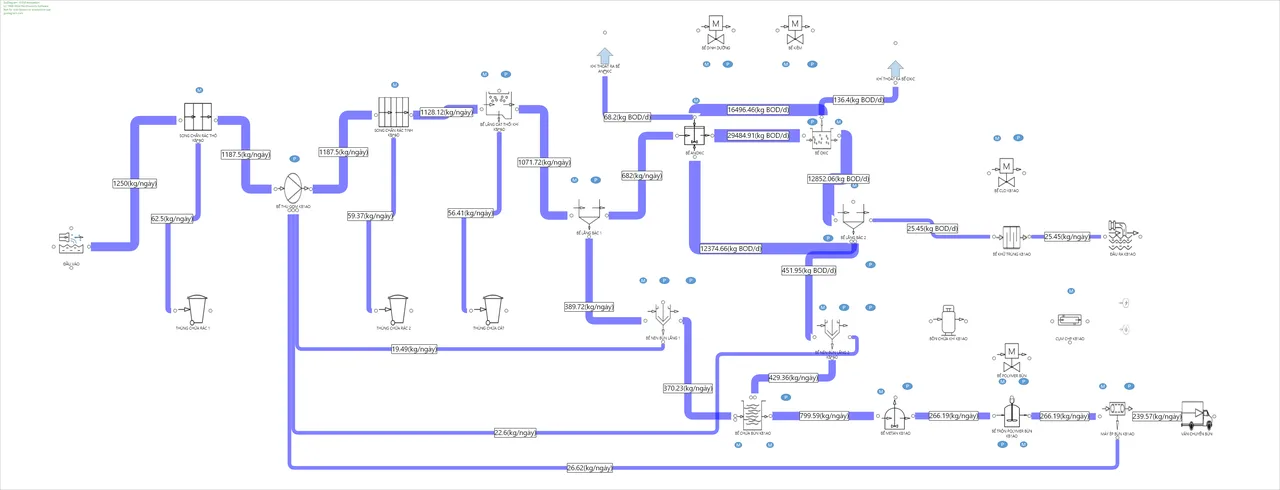This screenshot has height=490, width=1280.
Task: Click the 1128.12(kg/ngày) flow label
Action: click(446, 113)
